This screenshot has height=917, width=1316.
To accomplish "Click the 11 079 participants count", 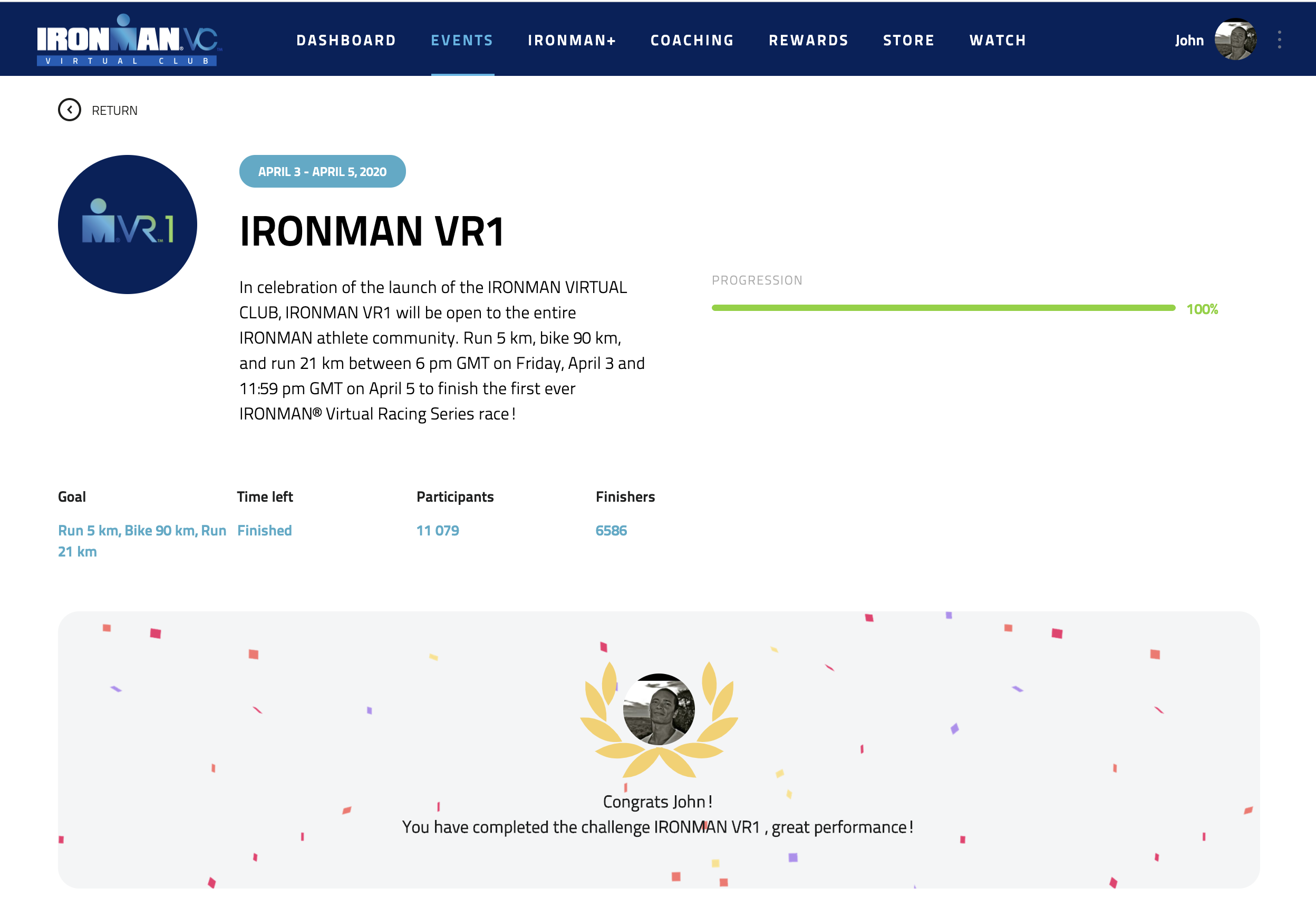I will [x=437, y=530].
